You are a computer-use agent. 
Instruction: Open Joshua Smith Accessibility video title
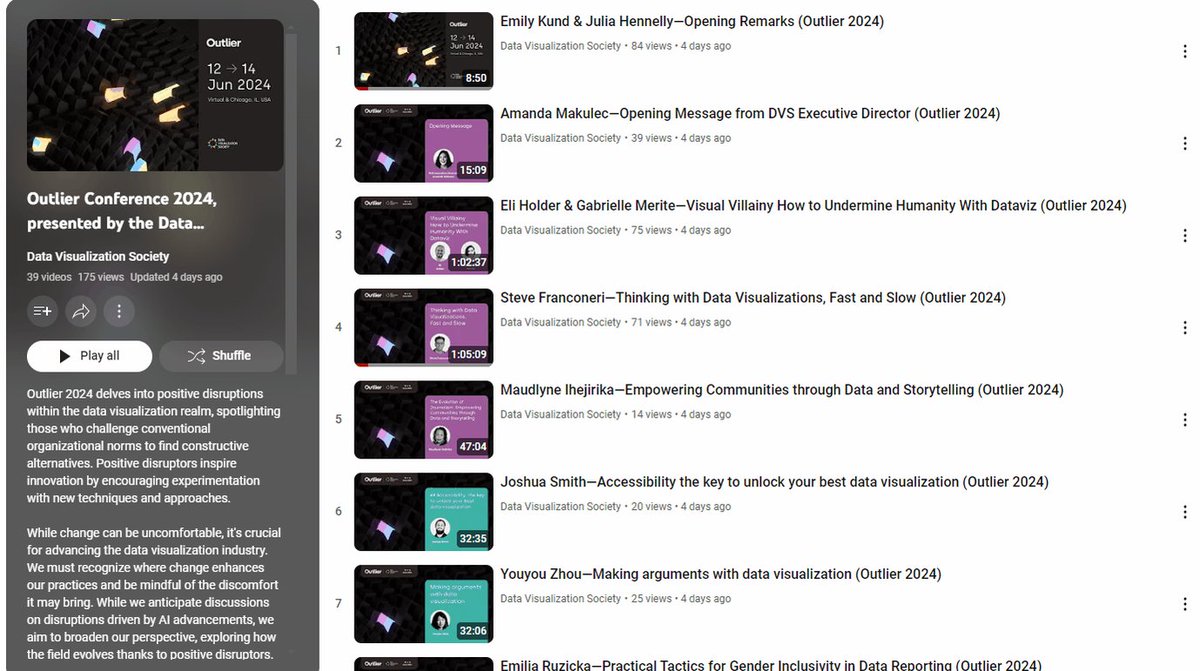click(x=774, y=481)
